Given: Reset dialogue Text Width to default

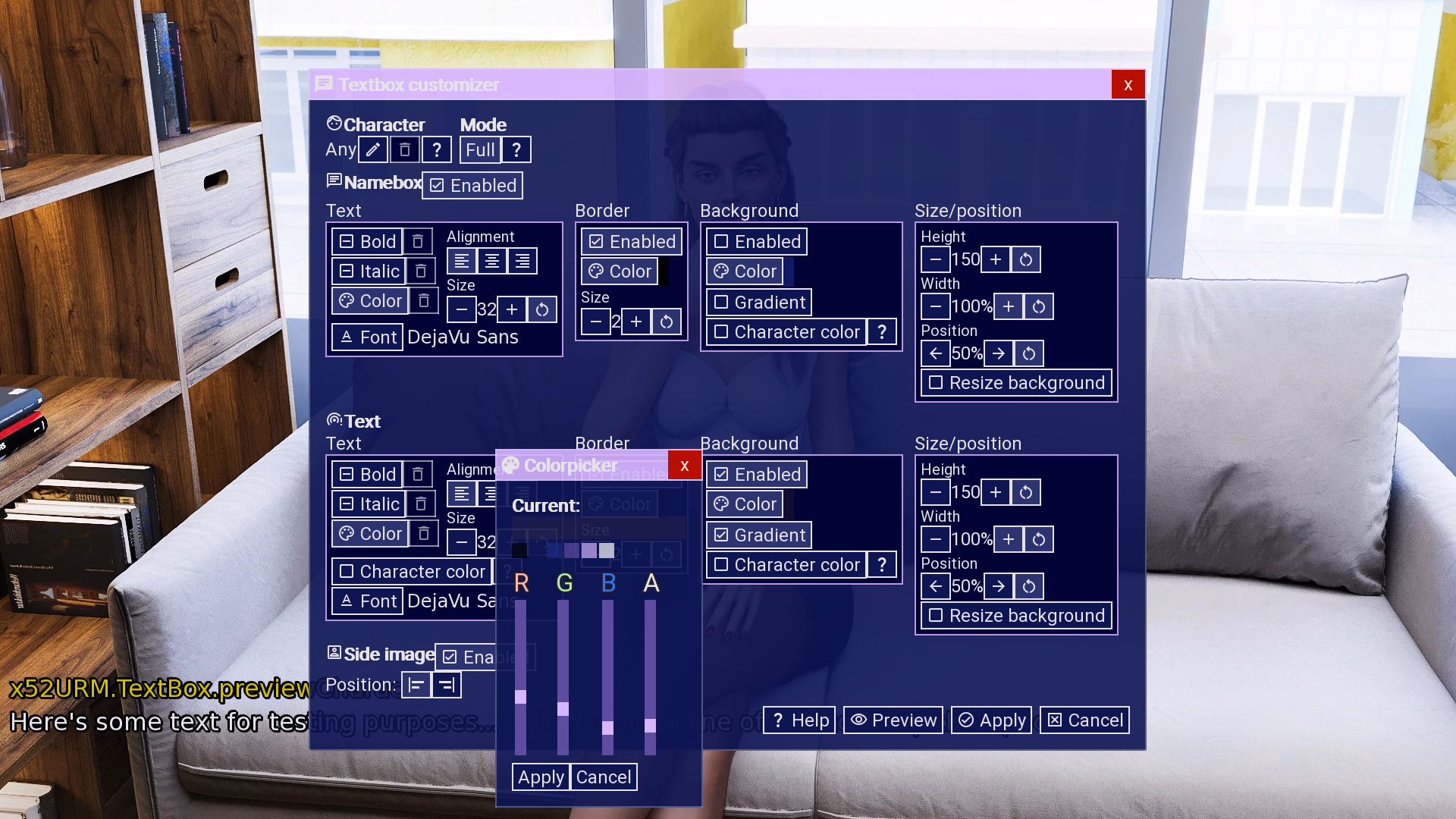Looking at the screenshot, I should 1039,539.
